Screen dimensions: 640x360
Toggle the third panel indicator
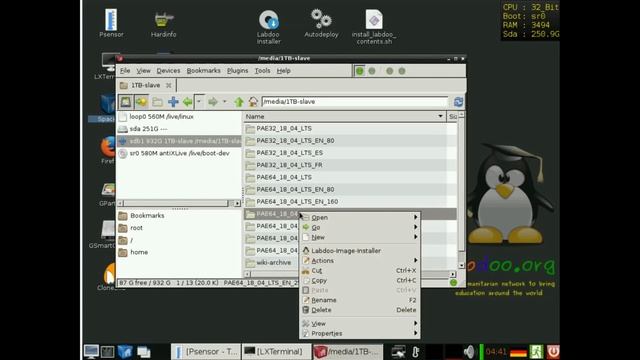pyautogui.click(x=390, y=71)
